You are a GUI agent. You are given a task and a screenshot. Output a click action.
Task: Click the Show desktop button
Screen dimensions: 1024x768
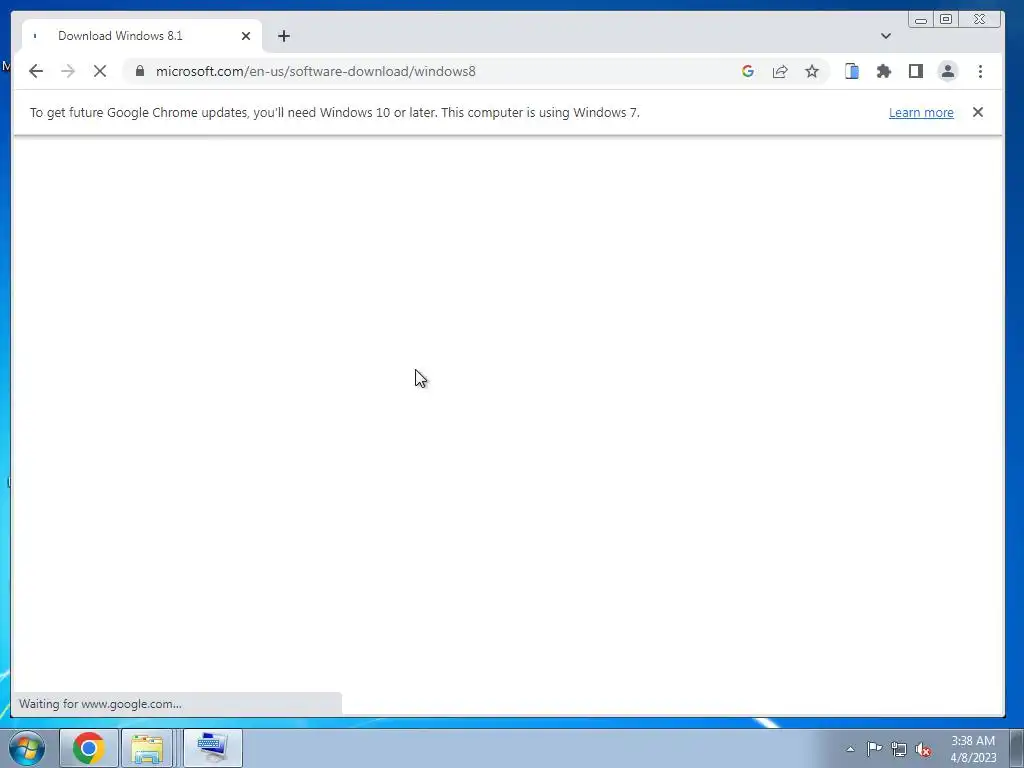1017,748
